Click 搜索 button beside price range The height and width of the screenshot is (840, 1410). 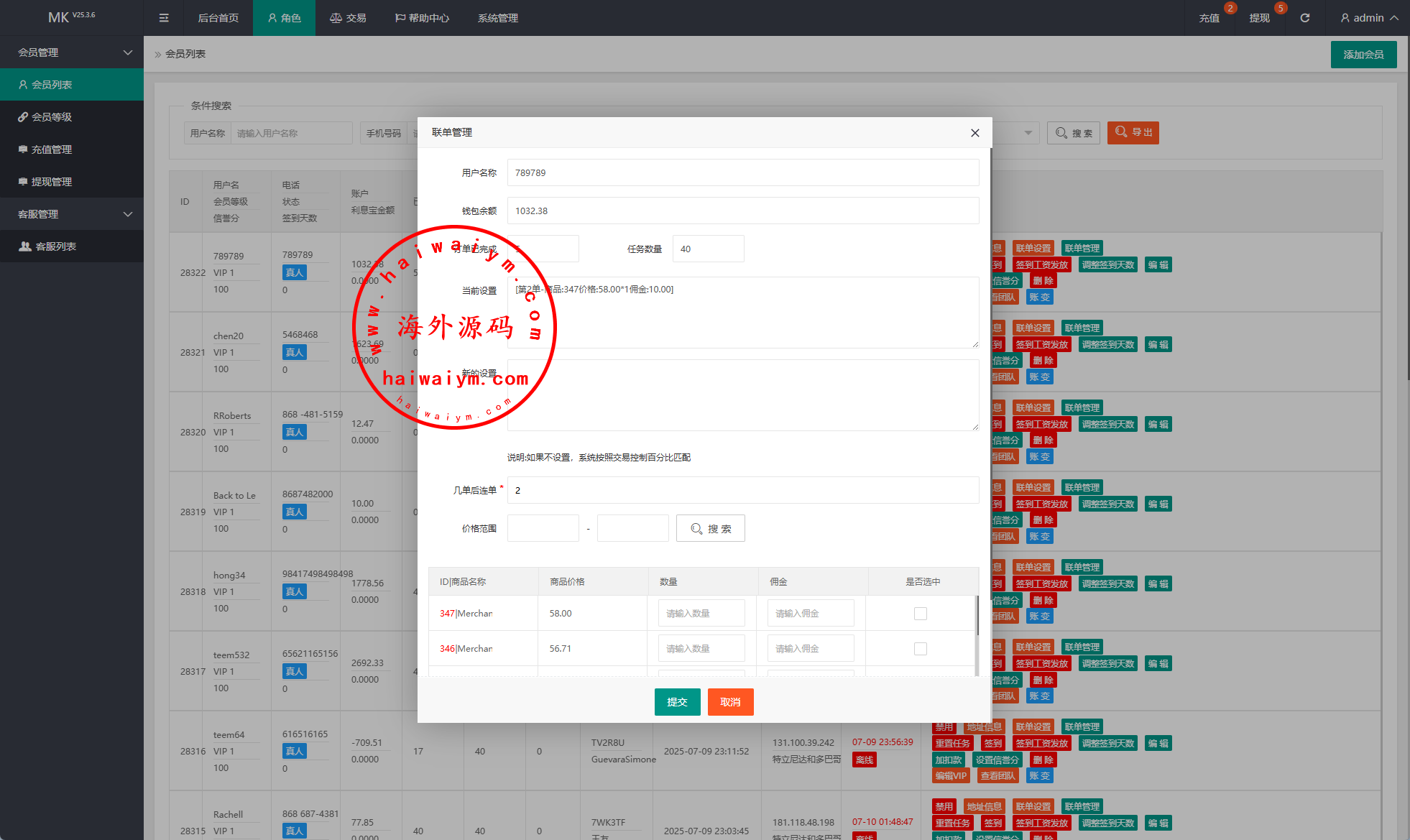click(x=710, y=529)
